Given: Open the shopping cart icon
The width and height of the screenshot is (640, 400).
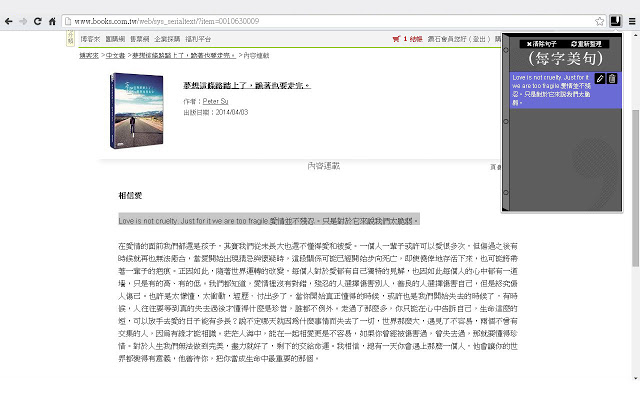Looking at the screenshot, I should [396, 39].
